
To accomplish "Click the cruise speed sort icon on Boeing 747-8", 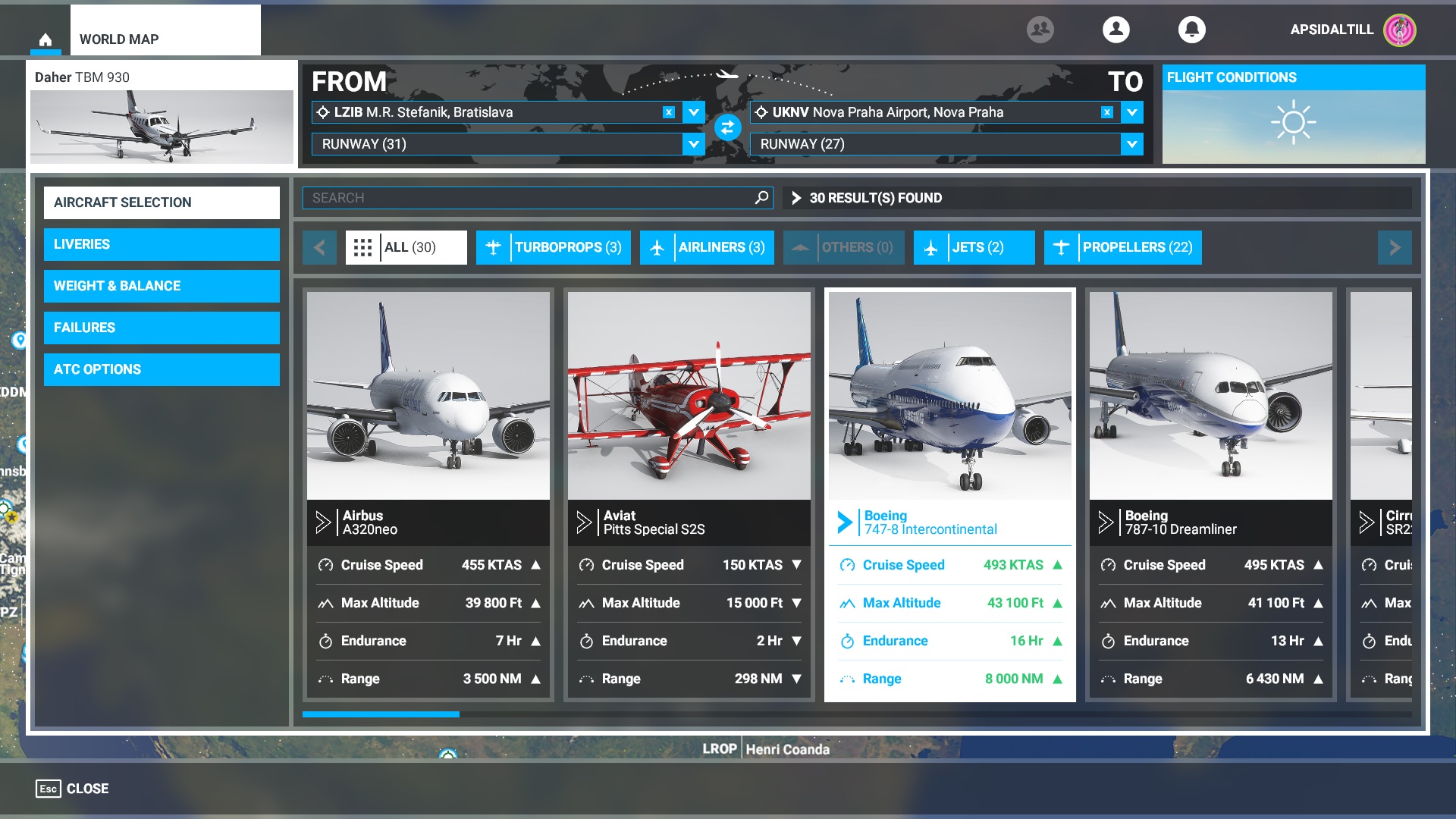I will [1057, 565].
